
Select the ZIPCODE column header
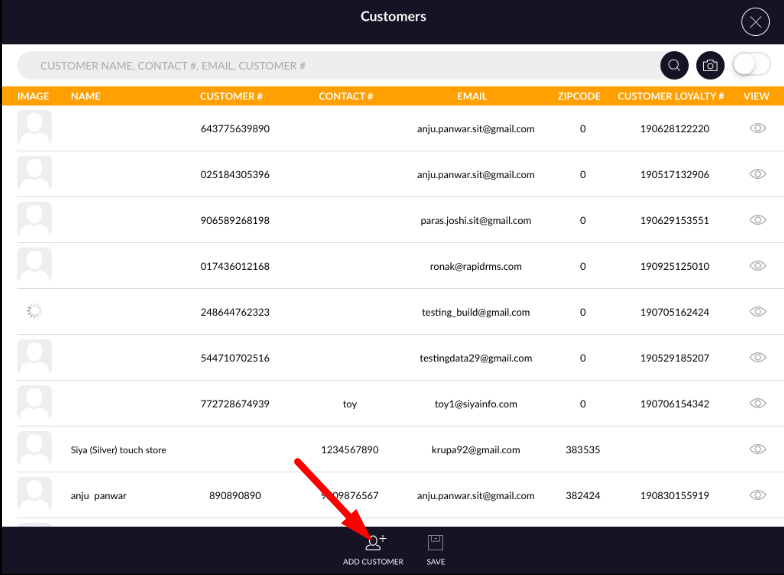[x=579, y=96]
